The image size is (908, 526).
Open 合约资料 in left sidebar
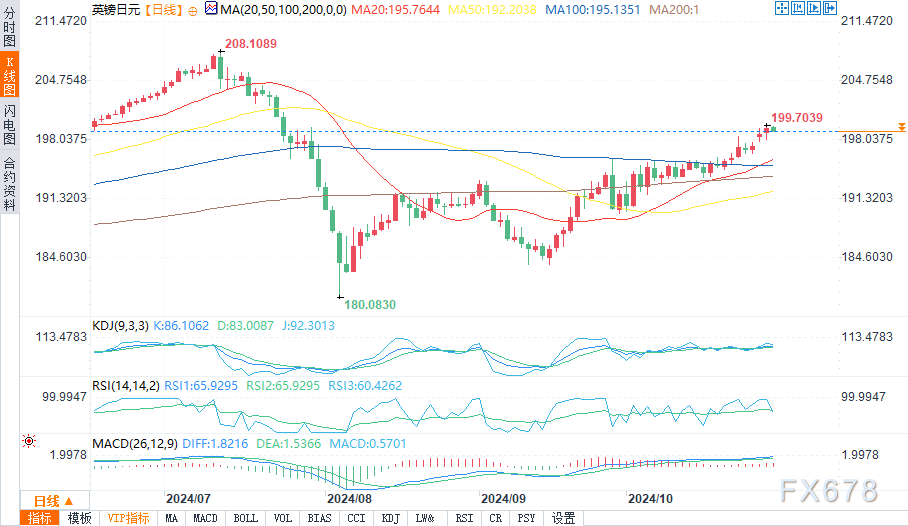click(x=9, y=184)
